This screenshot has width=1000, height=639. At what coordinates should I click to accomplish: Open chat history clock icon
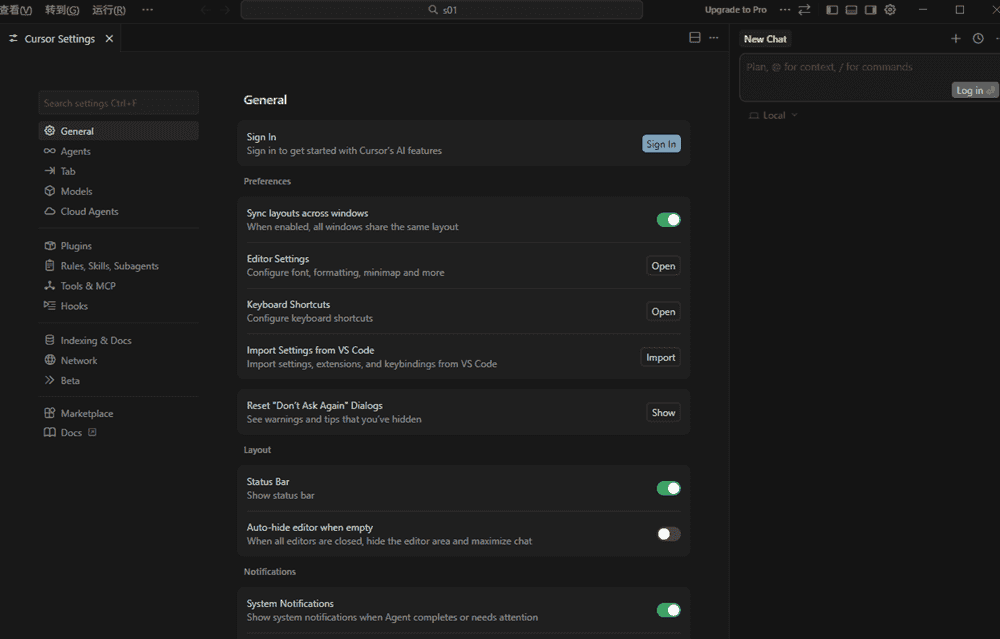click(x=978, y=39)
